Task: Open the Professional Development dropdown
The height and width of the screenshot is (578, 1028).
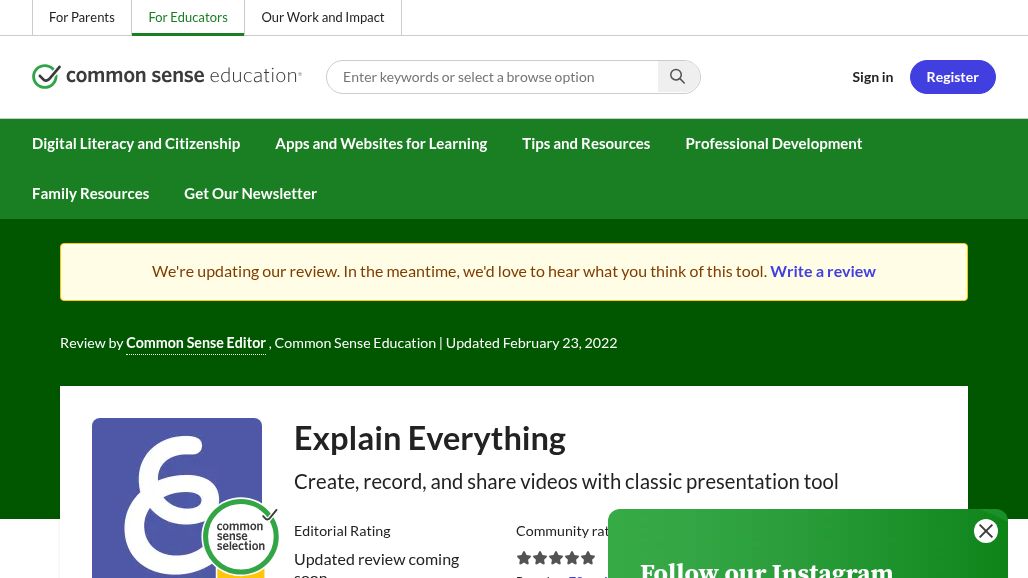Action: point(774,143)
